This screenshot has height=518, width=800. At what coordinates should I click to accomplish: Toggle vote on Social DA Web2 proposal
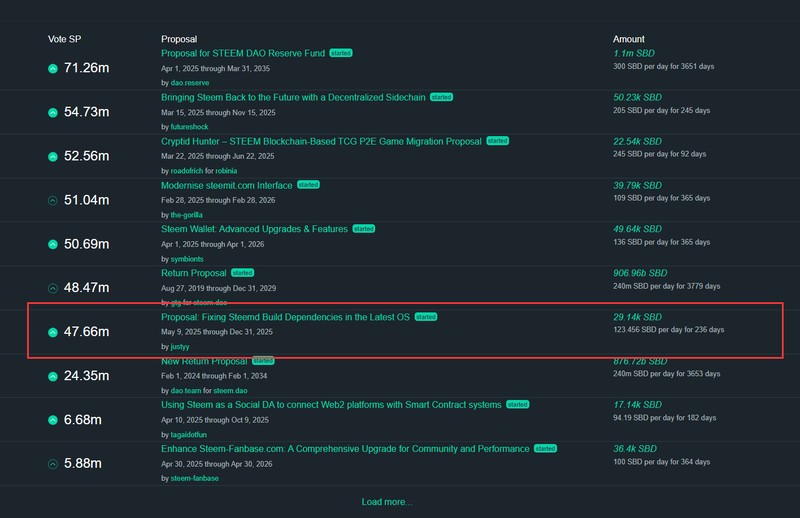[x=53, y=420]
